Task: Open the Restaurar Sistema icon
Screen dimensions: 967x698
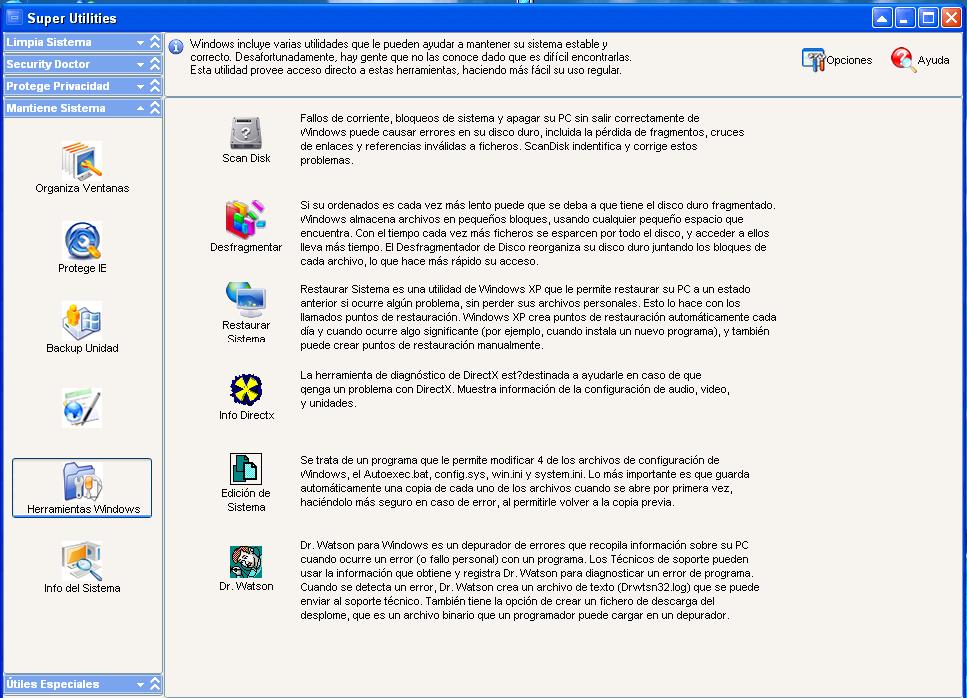Action: [246, 299]
